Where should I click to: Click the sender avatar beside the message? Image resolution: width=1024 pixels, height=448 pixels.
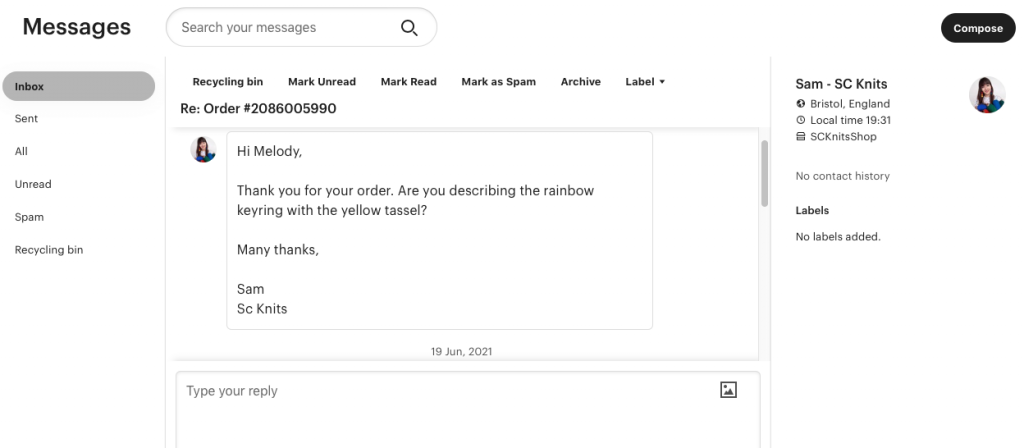point(203,149)
